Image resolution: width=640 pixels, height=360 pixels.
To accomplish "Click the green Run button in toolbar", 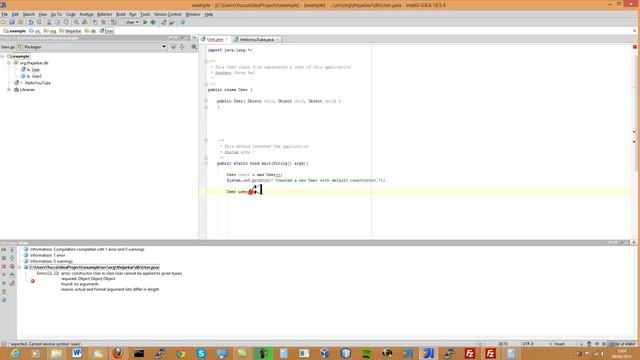I will coord(145,22).
